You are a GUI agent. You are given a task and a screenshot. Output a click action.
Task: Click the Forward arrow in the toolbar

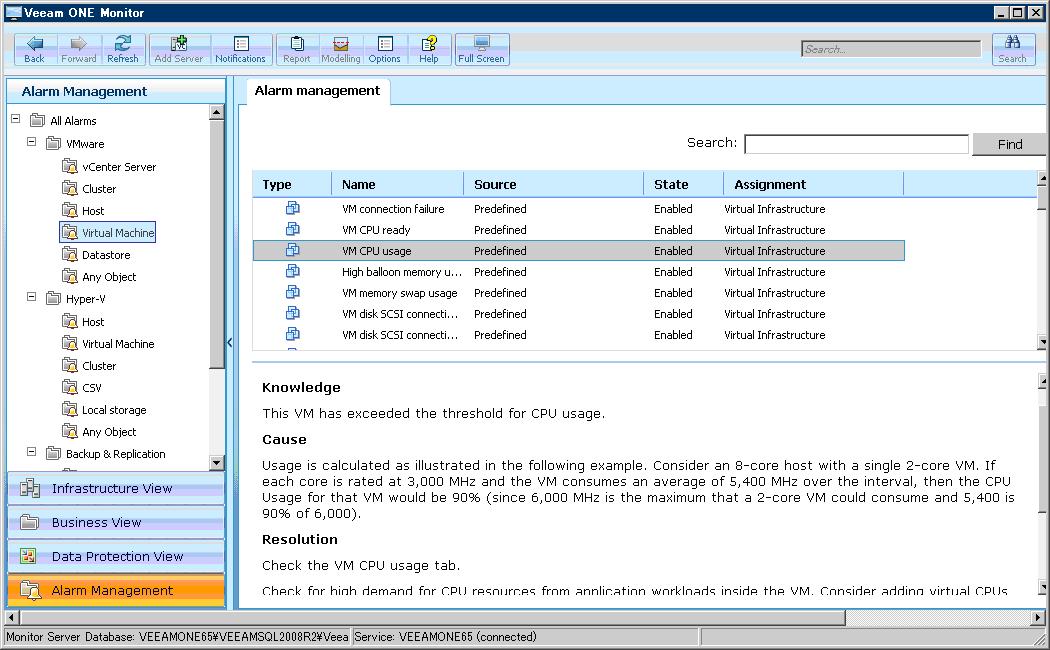(78, 50)
